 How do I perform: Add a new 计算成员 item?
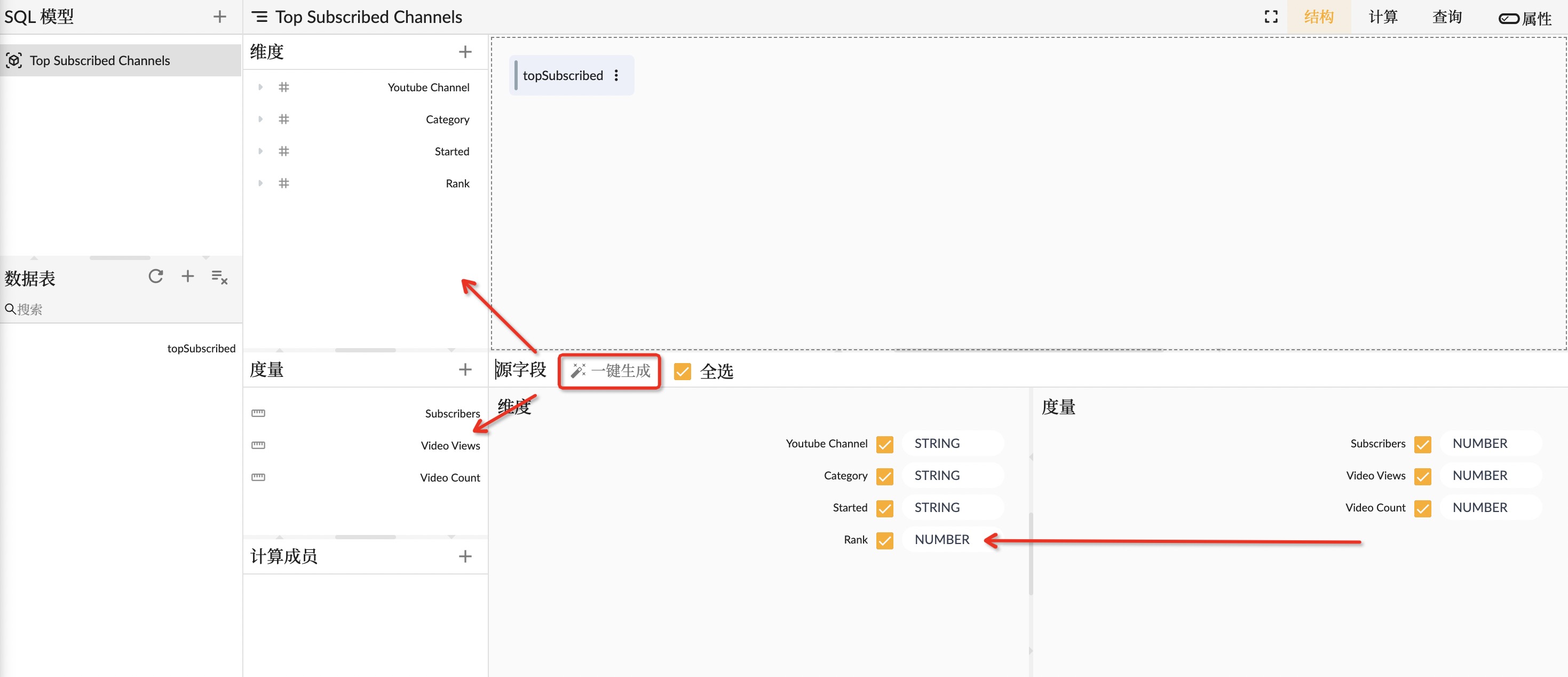pos(465,556)
